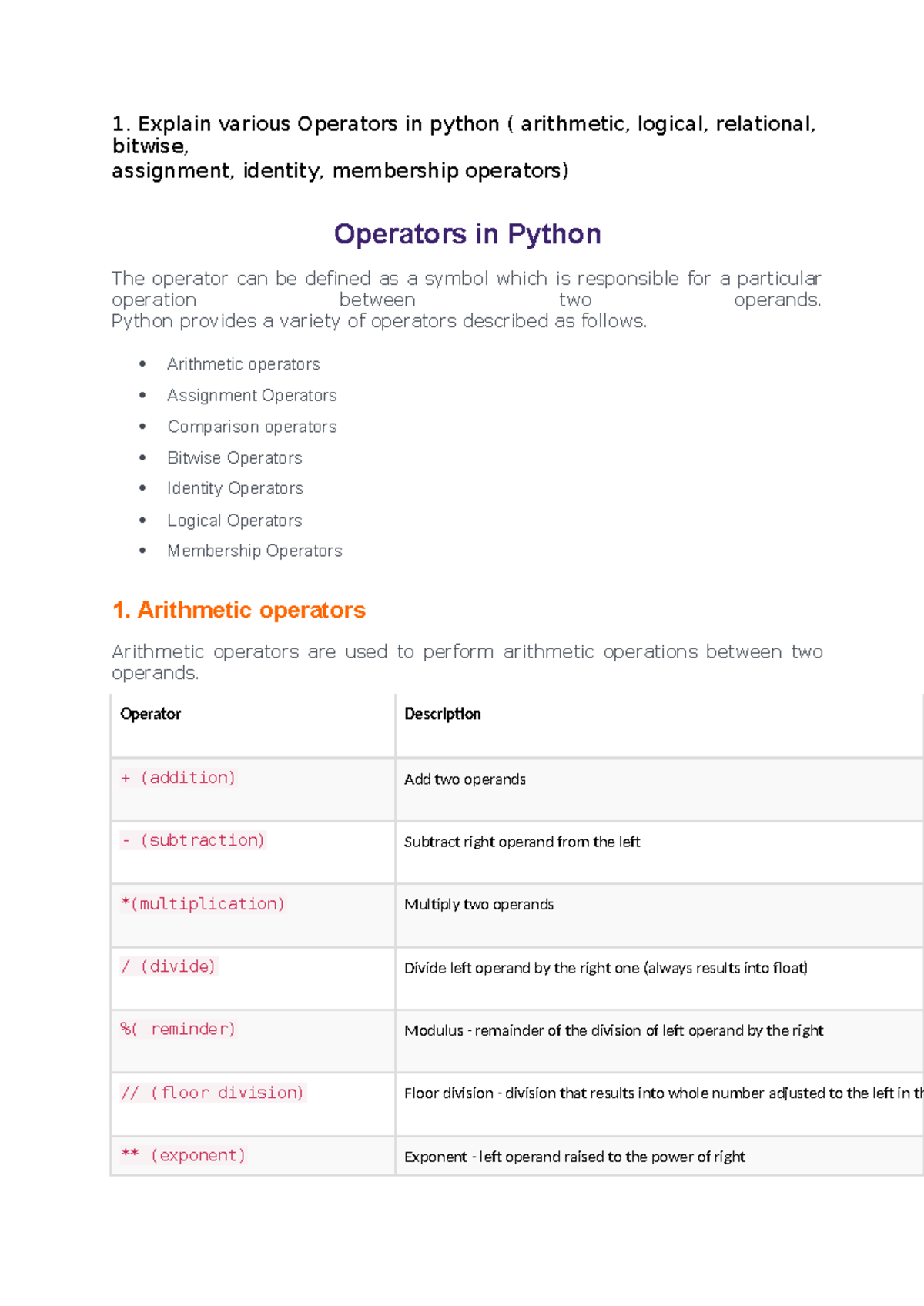Screen dimensions: 924x1306
Task: Click the '1. Arithmetic operators' orange heading
Action: [239, 610]
